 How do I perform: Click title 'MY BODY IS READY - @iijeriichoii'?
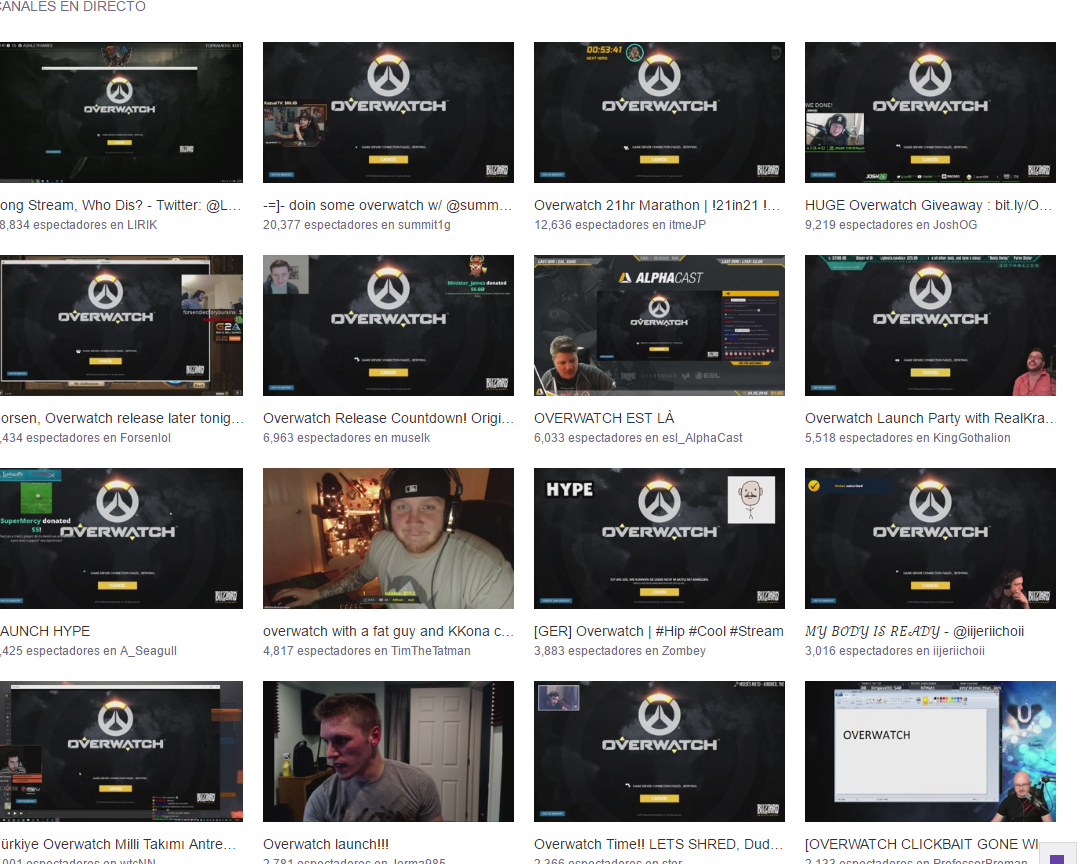click(914, 631)
